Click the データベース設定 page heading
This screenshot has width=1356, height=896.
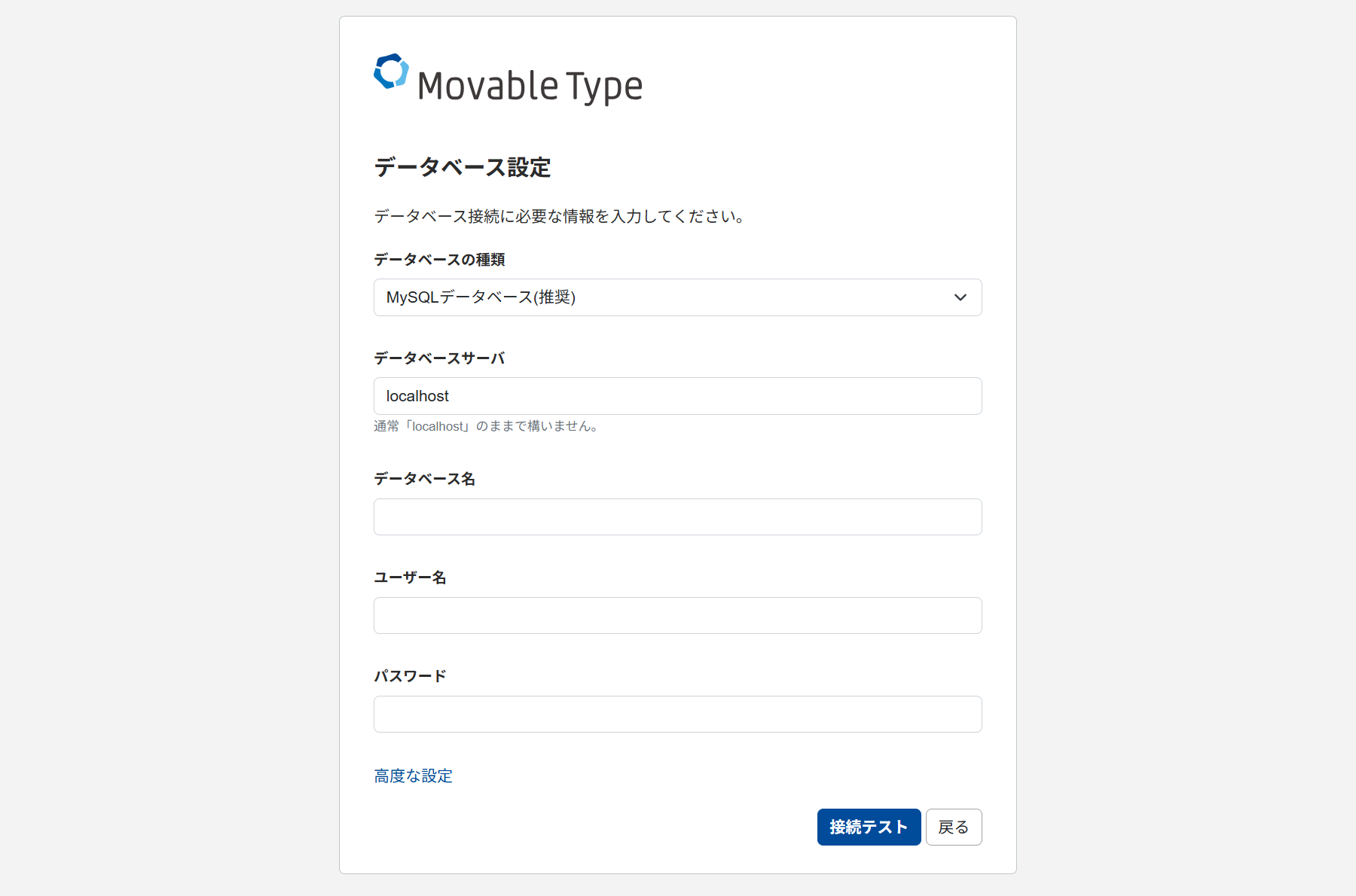click(462, 167)
